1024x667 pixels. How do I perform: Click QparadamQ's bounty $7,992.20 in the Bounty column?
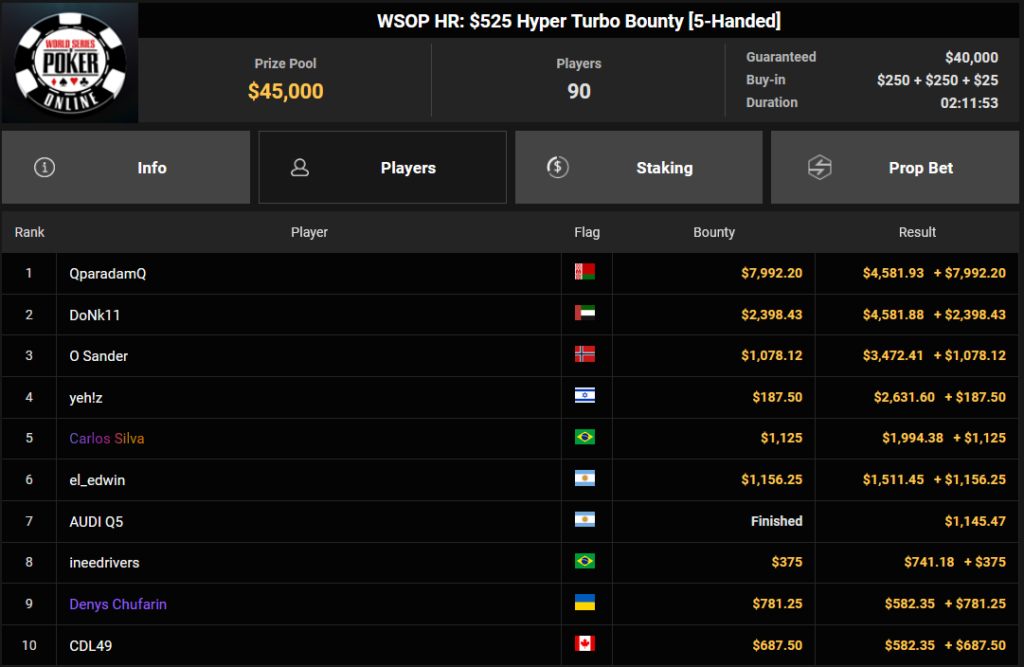click(772, 273)
